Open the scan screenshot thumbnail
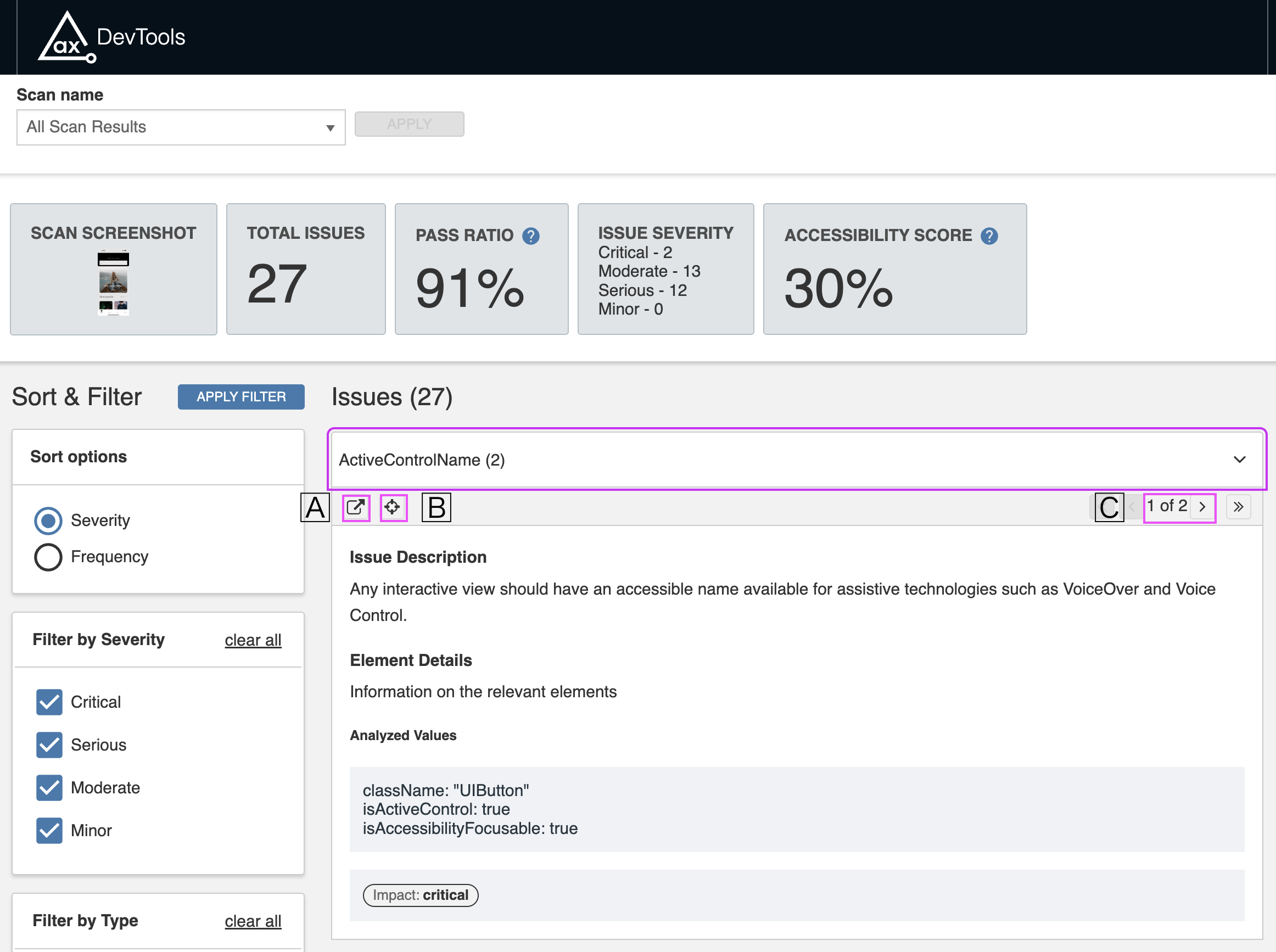 click(x=114, y=282)
